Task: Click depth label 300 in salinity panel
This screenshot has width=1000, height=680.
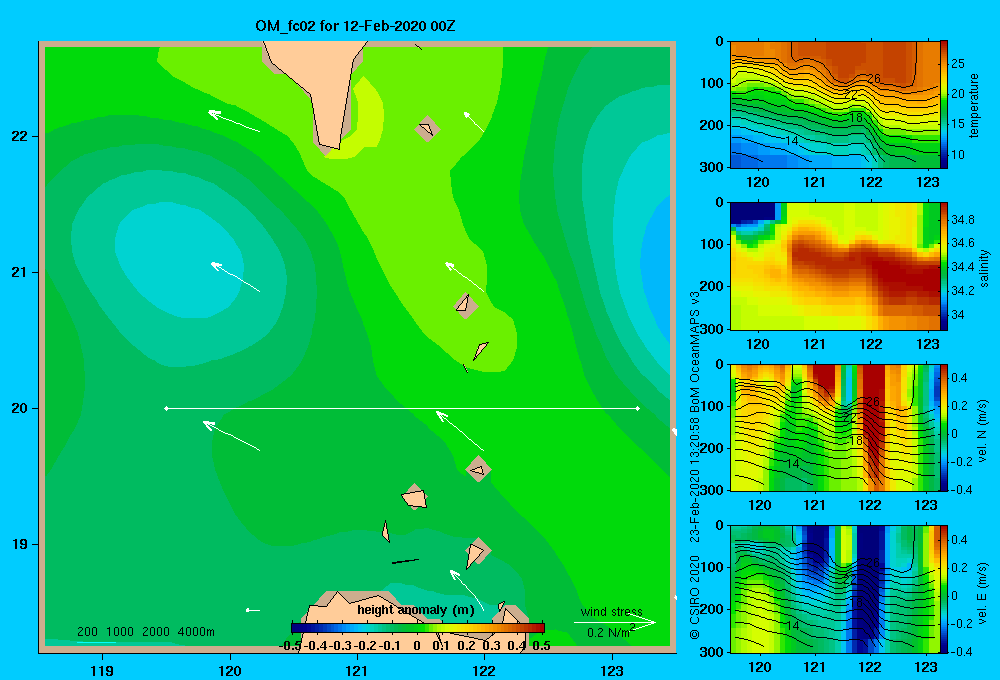Action: tap(711, 329)
